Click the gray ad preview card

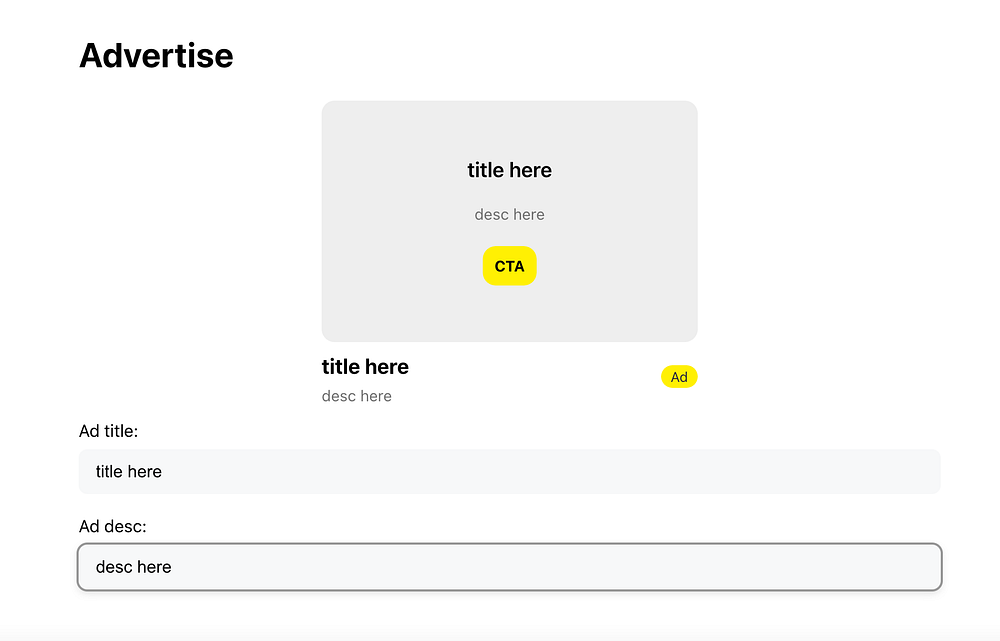coord(510,221)
